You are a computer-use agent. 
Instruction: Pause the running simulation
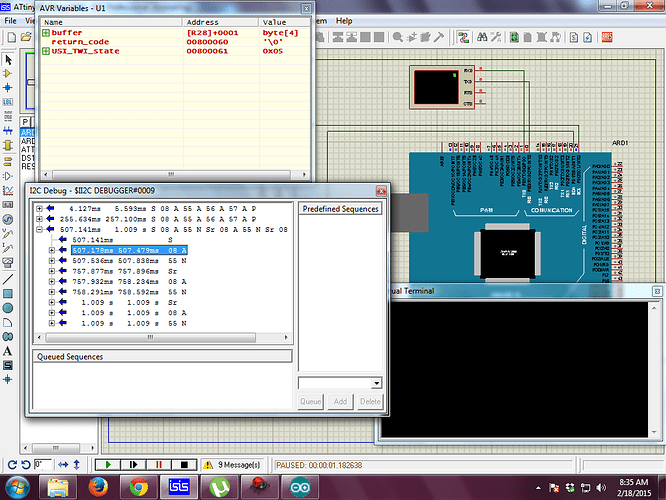pos(159,465)
